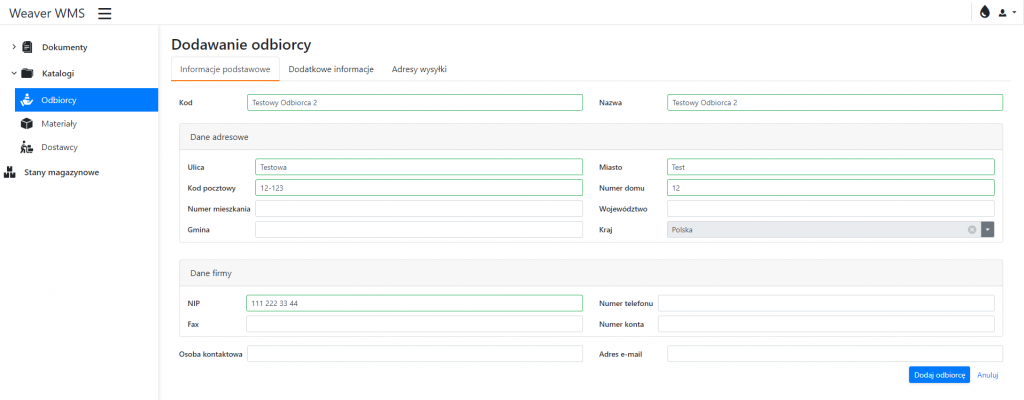The width and height of the screenshot is (1024, 400).
Task: Click the Dodaj odbiorcę button
Action: pos(939,375)
